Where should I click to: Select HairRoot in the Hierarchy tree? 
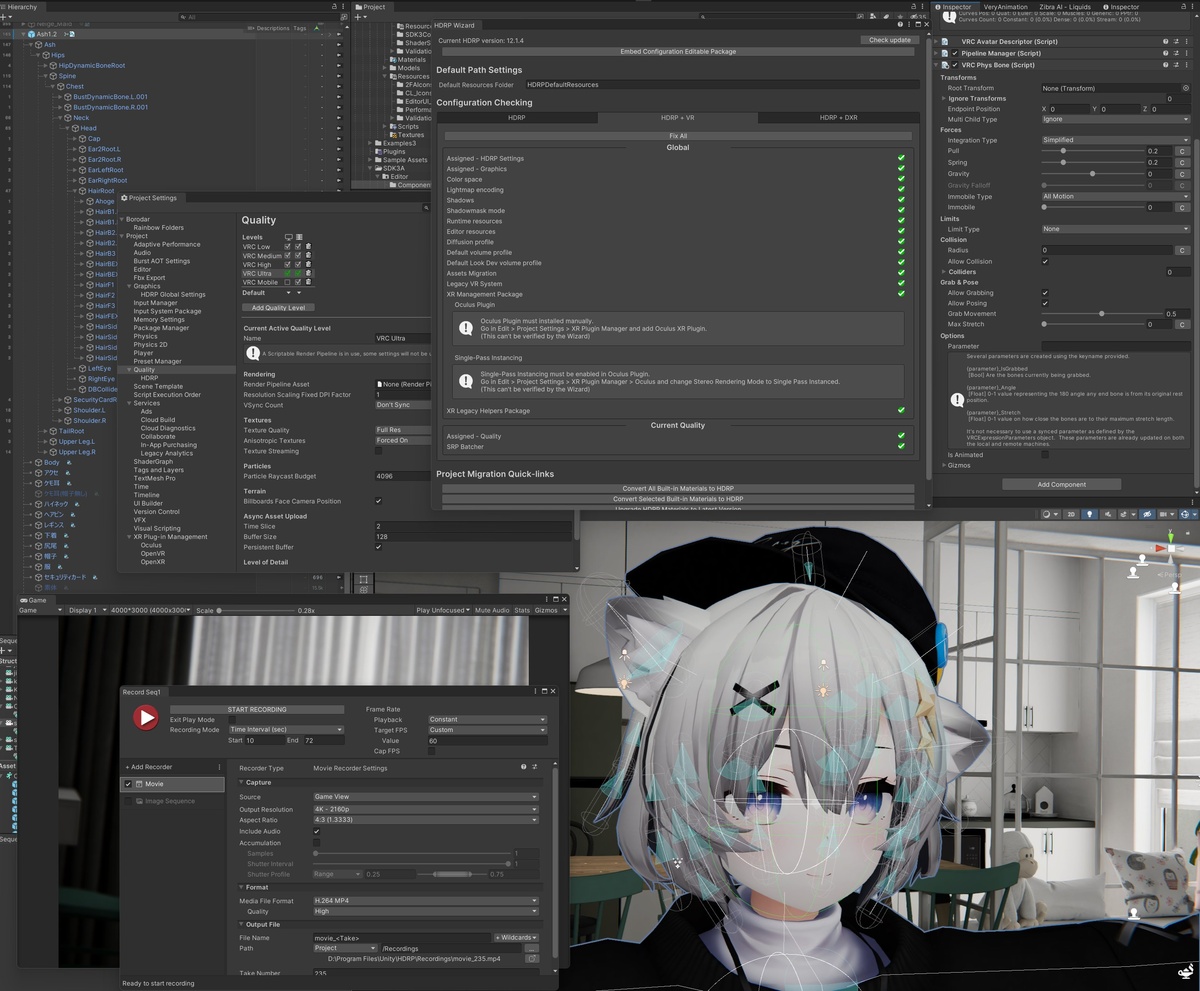[x=101, y=190]
